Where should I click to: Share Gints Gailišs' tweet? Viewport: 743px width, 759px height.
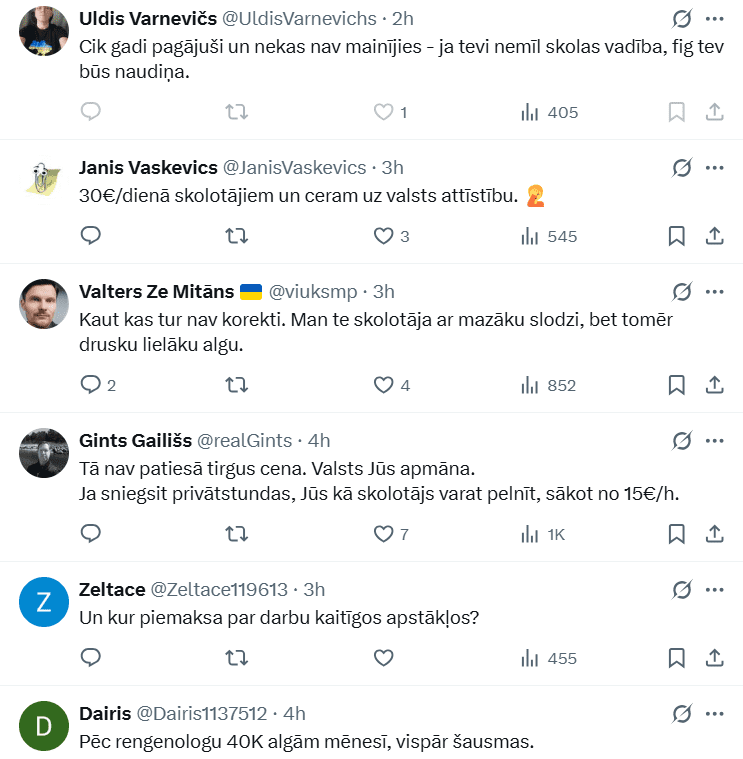coord(715,534)
